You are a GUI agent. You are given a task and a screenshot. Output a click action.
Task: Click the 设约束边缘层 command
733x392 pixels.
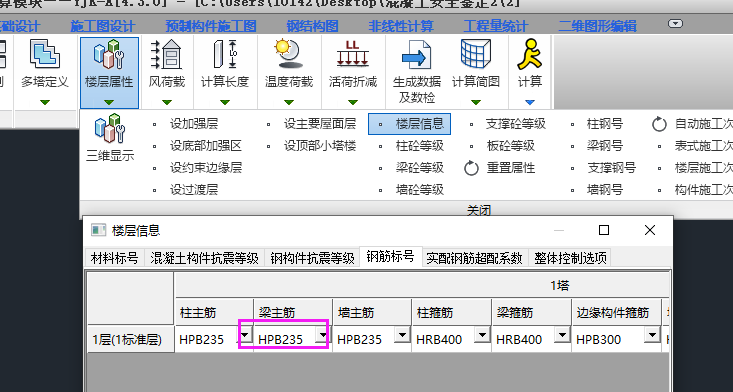[206, 168]
